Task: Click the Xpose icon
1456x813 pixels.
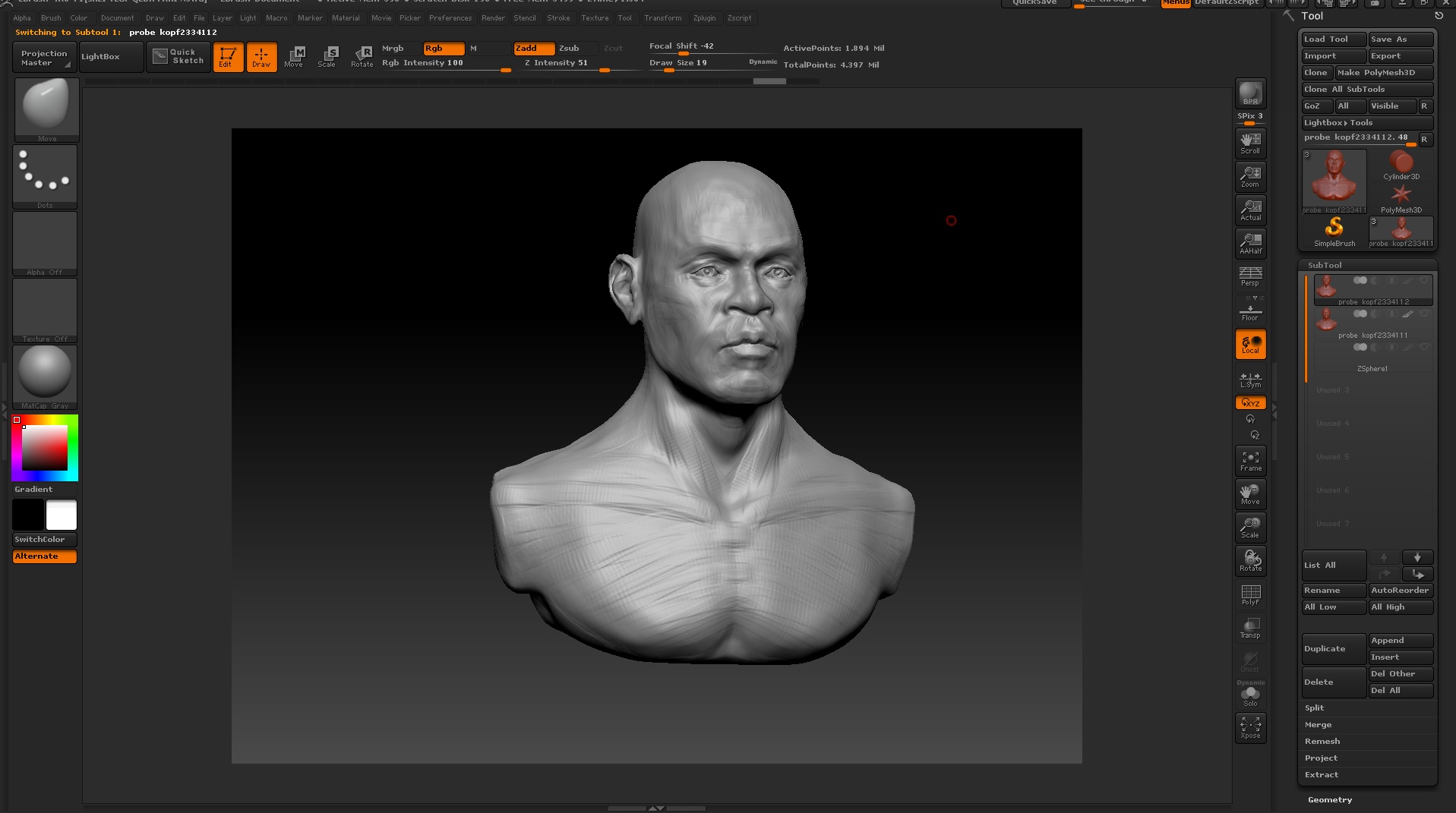Action: pyautogui.click(x=1250, y=728)
